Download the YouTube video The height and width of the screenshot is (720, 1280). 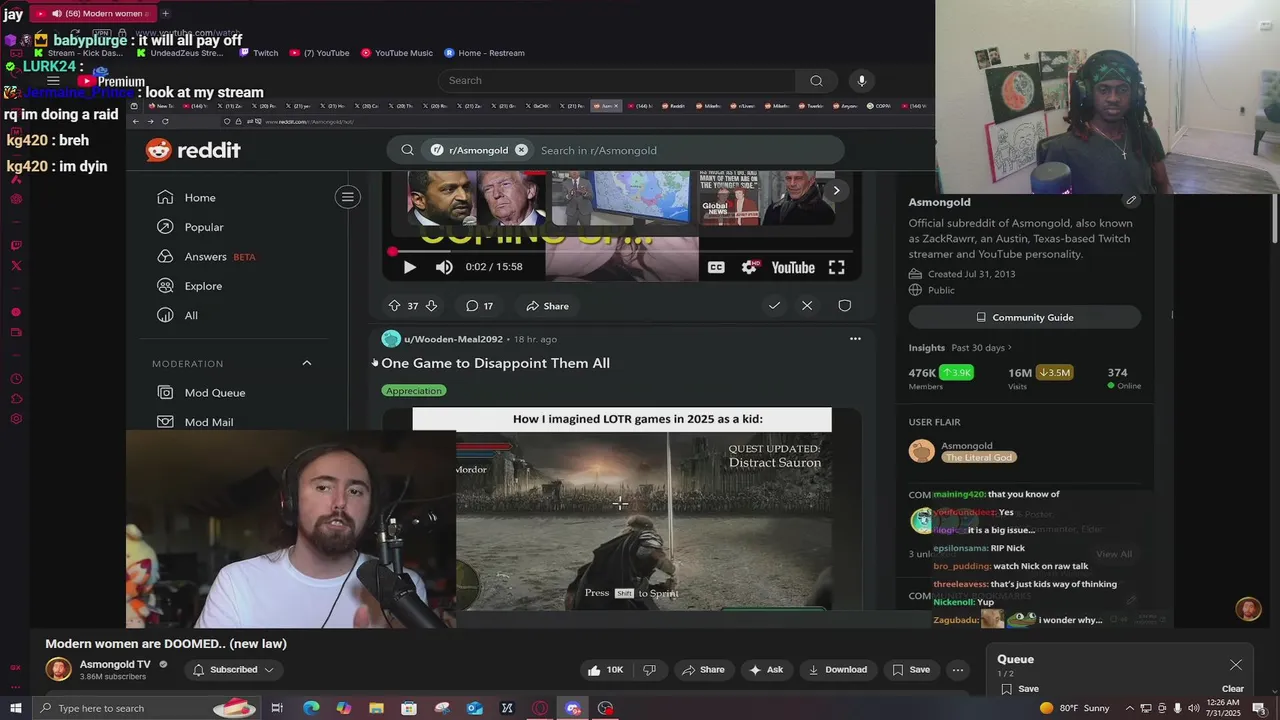pos(837,670)
